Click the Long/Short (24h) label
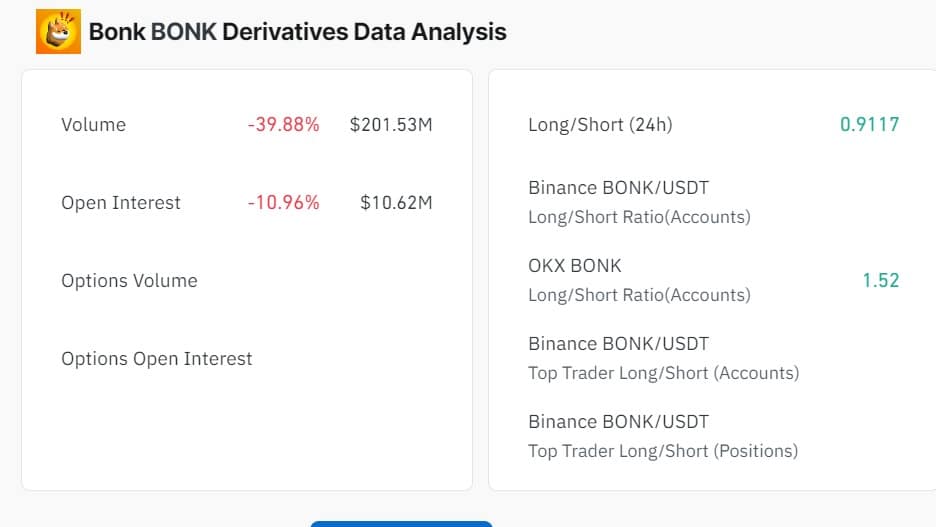The height and width of the screenshot is (527, 936). [x=600, y=125]
